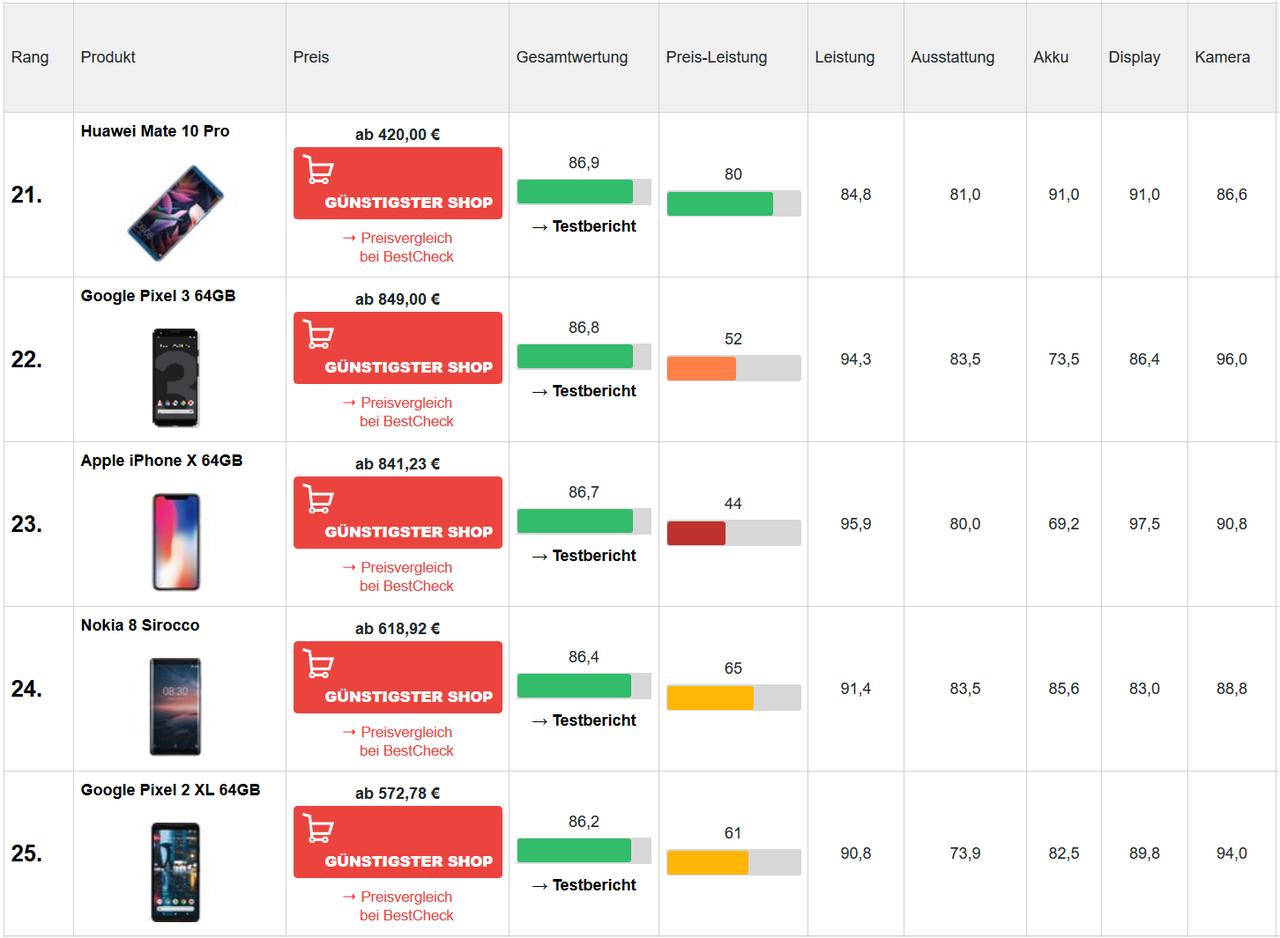1280x938 pixels.
Task: Open the Nokia 8 Sirocco product image
Action: pyautogui.click(x=176, y=706)
